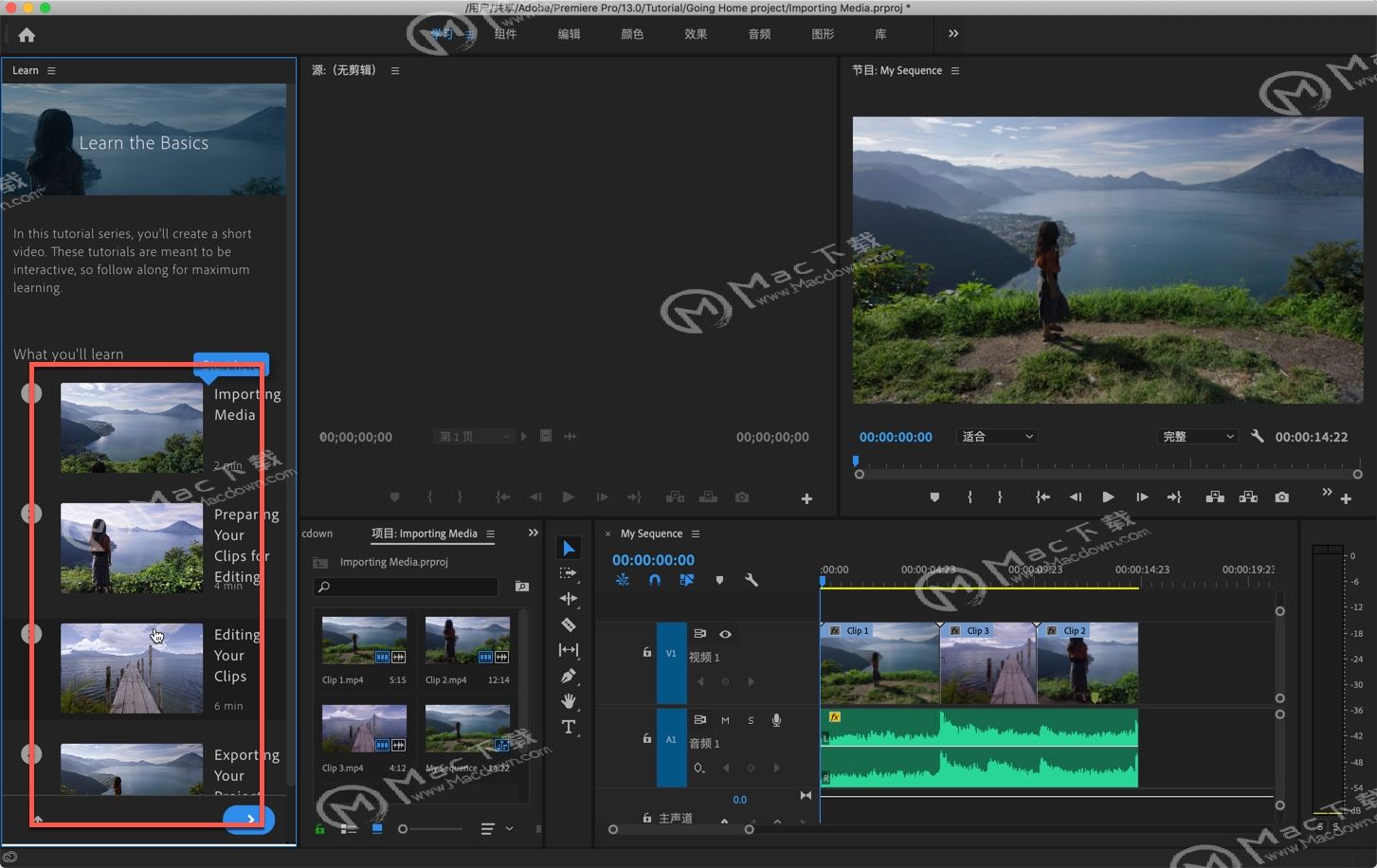
Task: Switch Project panel to list view
Action: coord(349,828)
